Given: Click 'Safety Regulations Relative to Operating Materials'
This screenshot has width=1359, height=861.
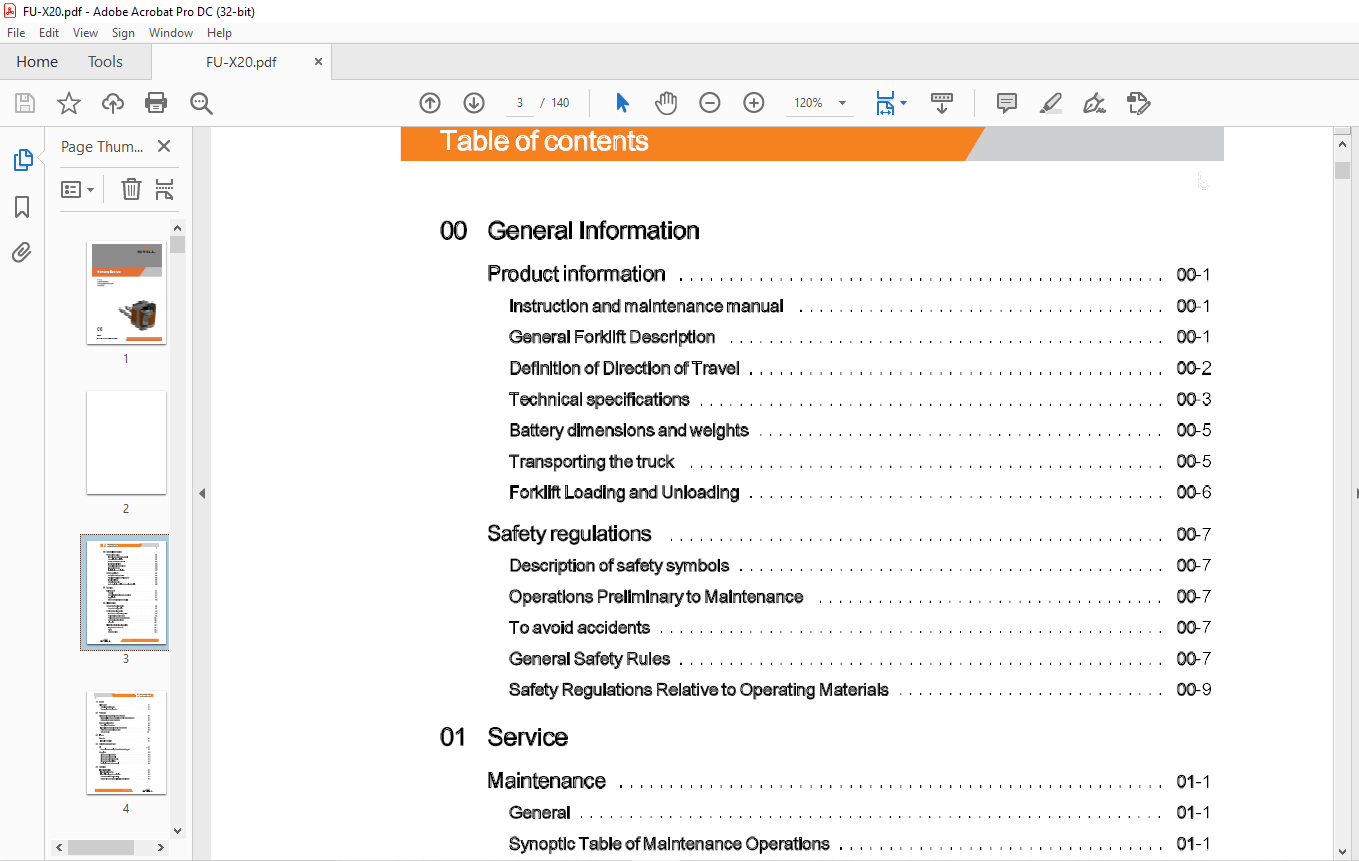Looking at the screenshot, I should point(698,690).
